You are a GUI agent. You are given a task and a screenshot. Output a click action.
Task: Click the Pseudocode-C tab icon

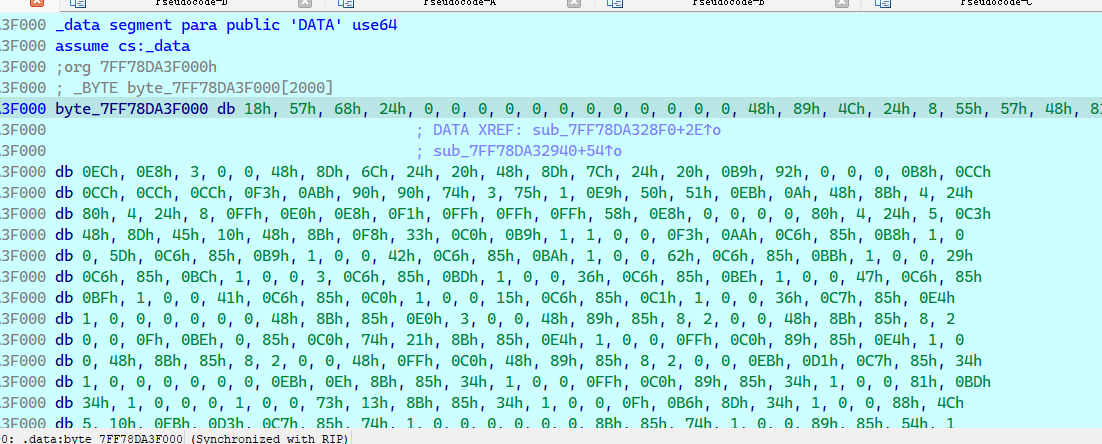pos(880,4)
